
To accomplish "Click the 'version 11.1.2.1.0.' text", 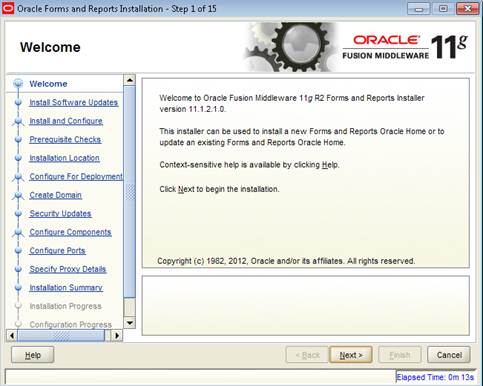I will click(x=192, y=109).
